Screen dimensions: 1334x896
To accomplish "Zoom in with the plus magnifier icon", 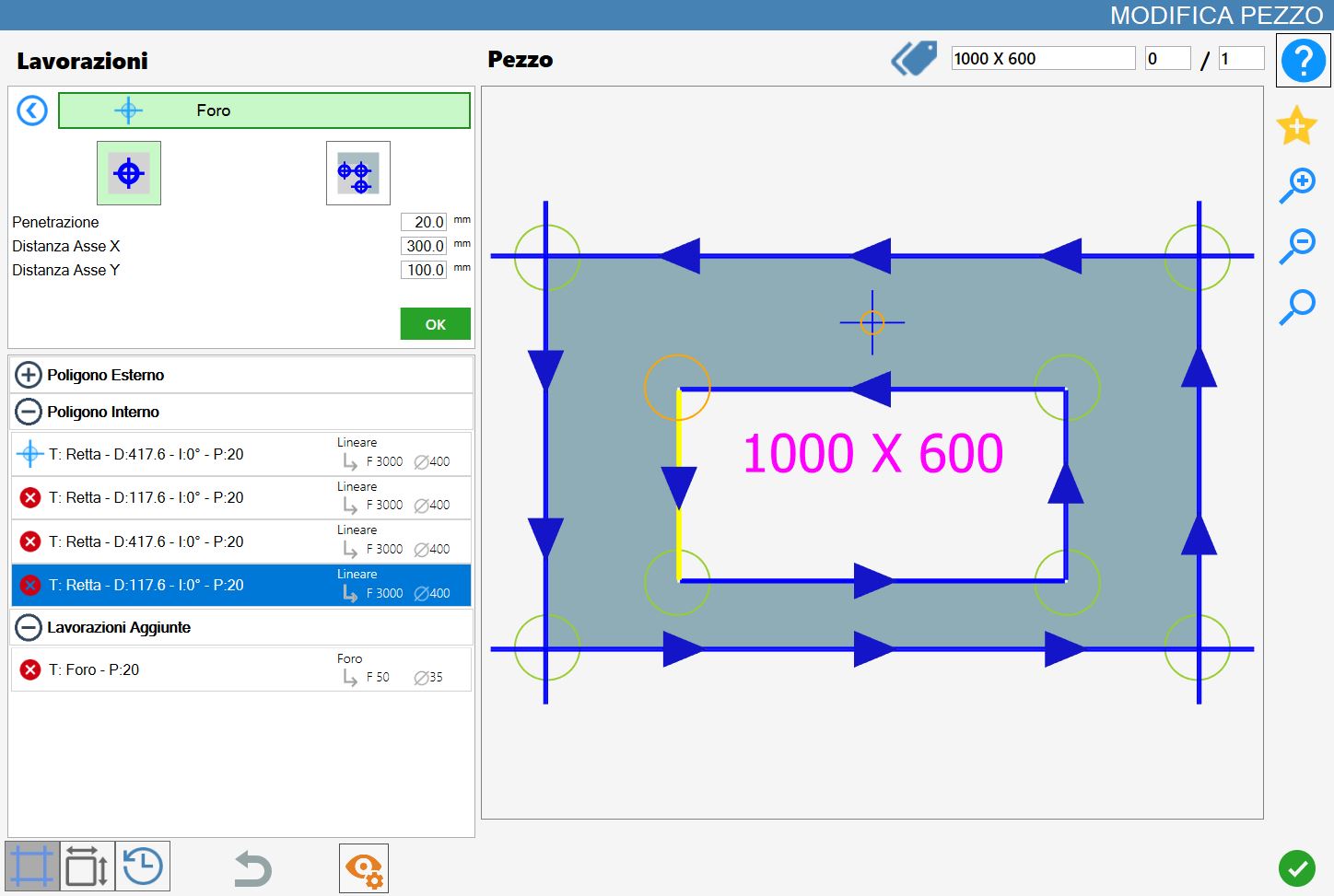I will point(1297,185).
